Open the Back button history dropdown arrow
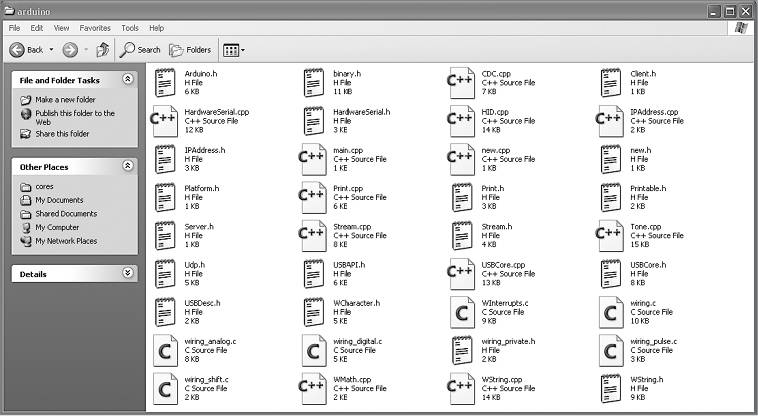 pyautogui.click(x=51, y=49)
